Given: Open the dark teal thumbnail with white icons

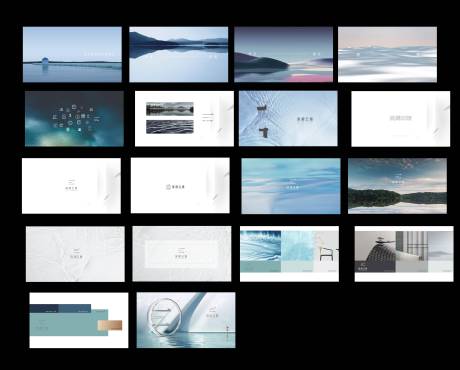Looking at the screenshot, I should tap(74, 119).
